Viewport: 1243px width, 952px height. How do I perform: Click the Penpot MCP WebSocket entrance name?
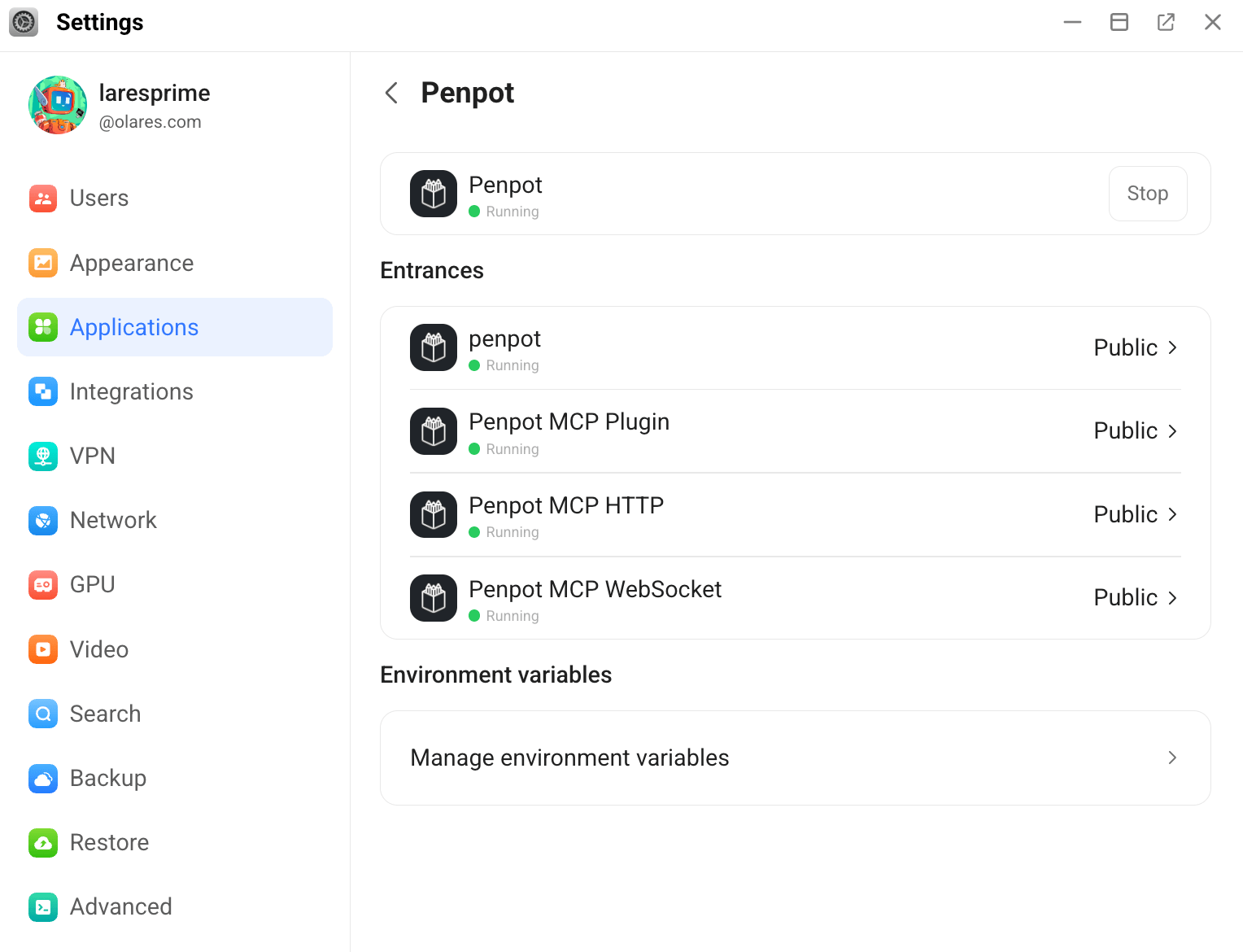[595, 589]
